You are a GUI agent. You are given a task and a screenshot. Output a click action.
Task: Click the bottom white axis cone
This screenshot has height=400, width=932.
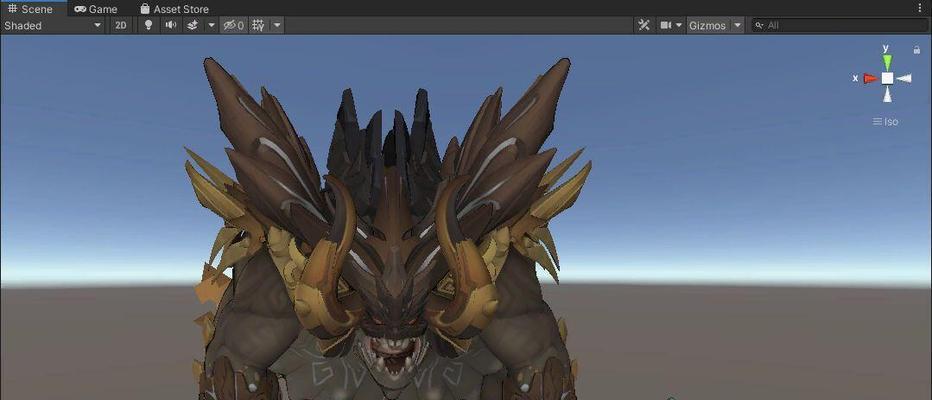[887, 95]
